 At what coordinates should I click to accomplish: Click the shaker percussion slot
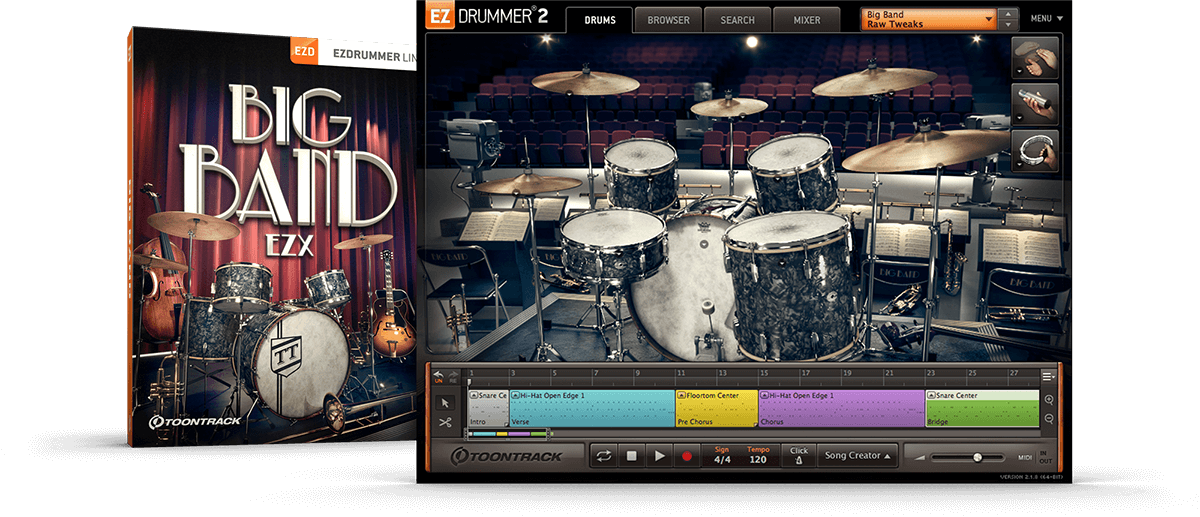1034,104
